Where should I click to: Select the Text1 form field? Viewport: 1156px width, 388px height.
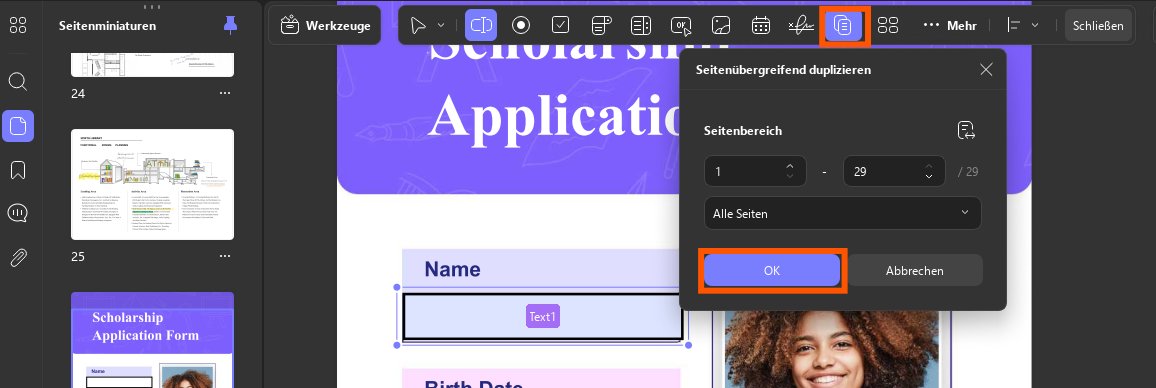pos(542,317)
